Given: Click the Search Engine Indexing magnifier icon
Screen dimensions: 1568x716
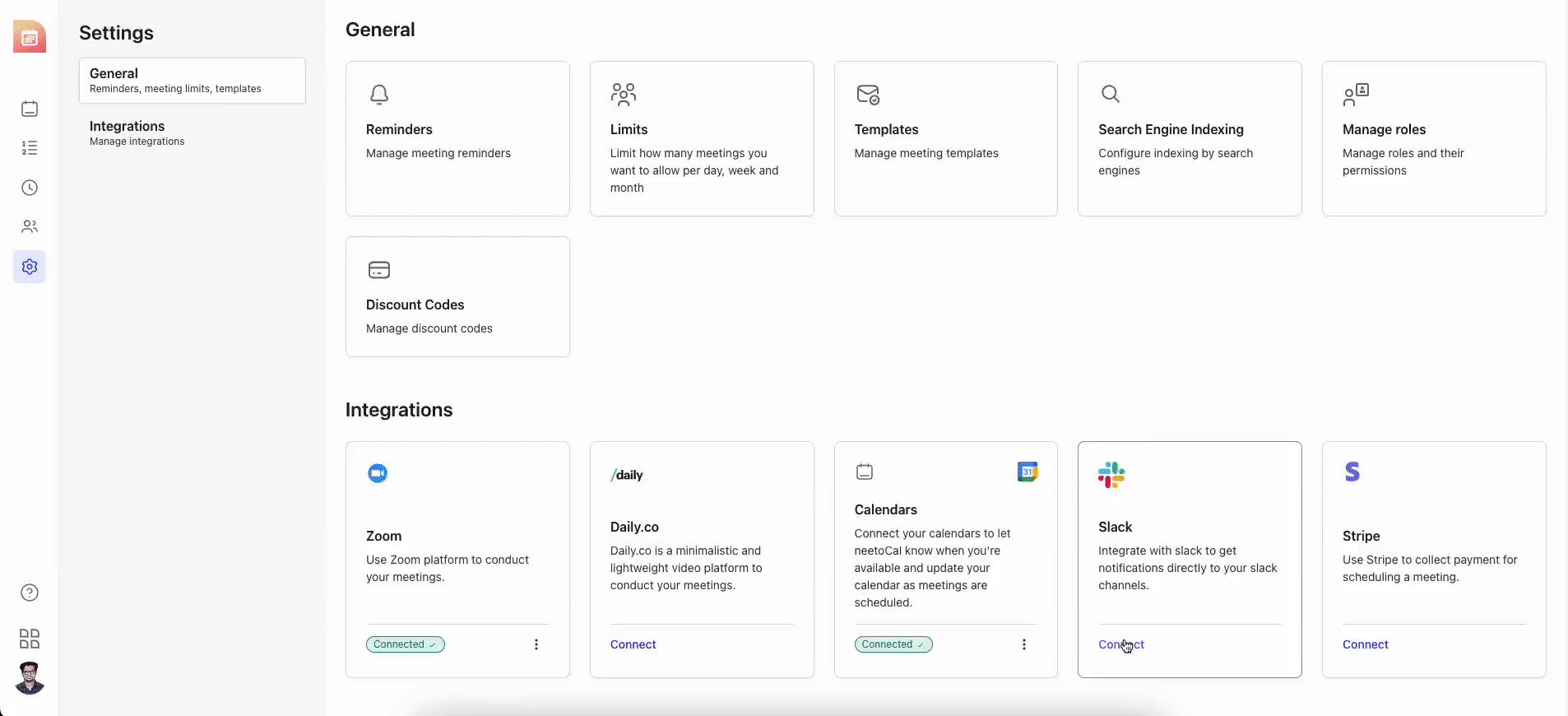Looking at the screenshot, I should click(x=1111, y=94).
